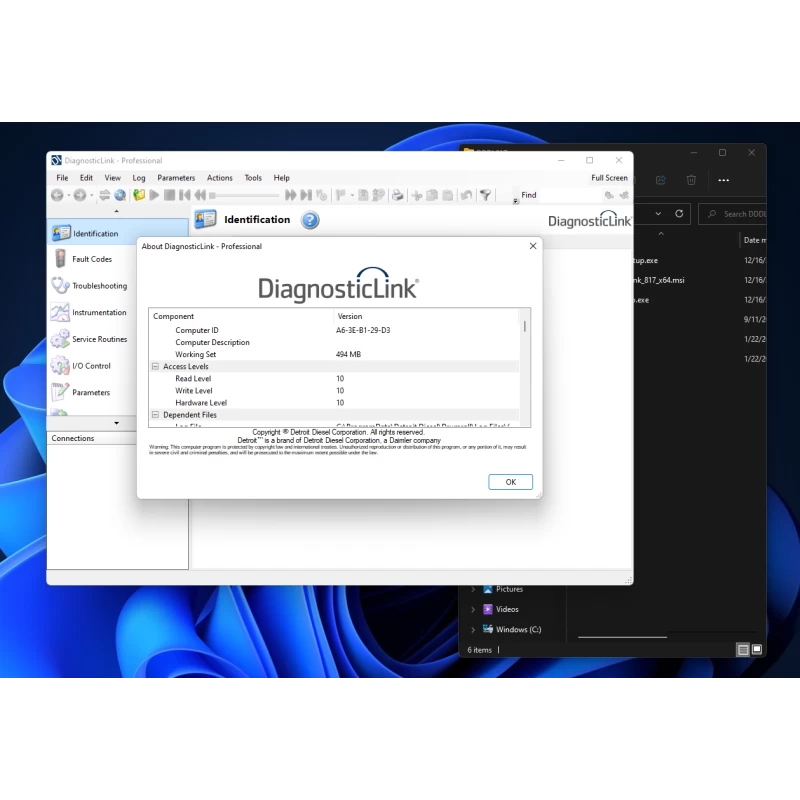
Task: Open log file via folder icon
Action: (139, 195)
